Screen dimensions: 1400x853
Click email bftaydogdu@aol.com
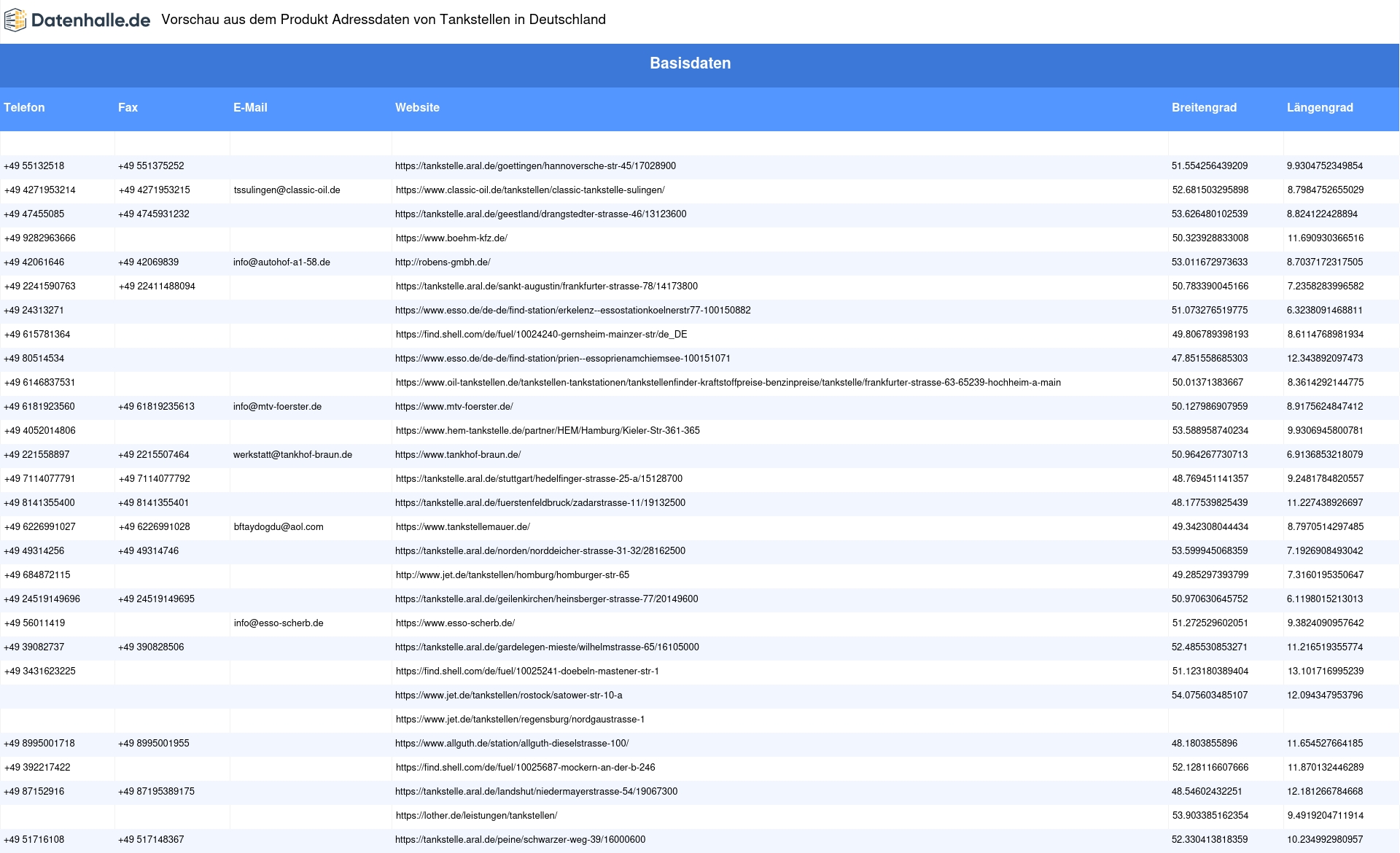pos(279,527)
